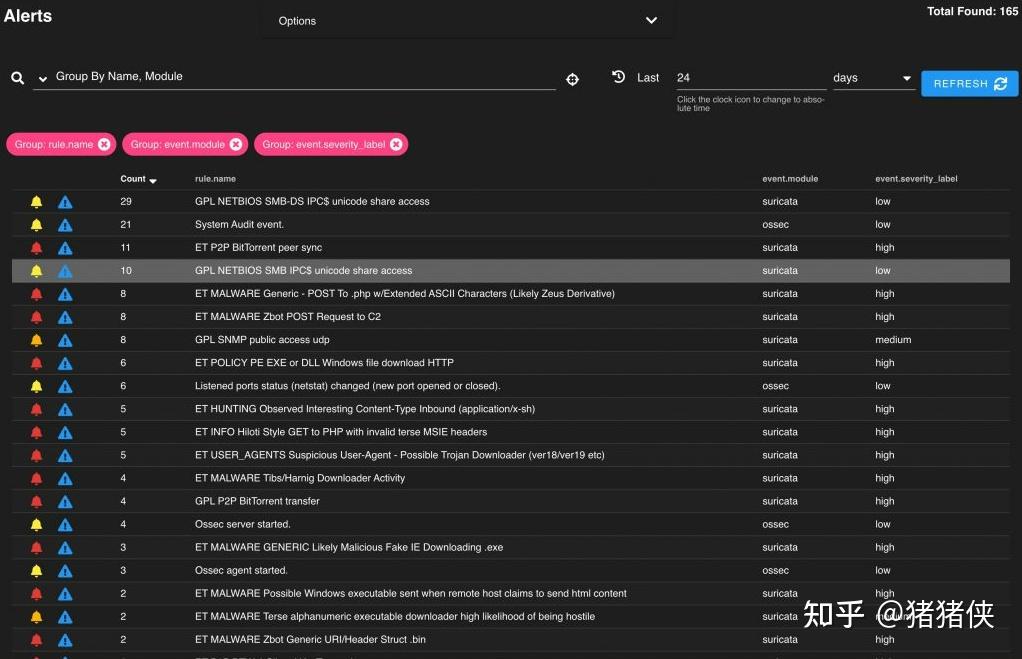Viewport: 1022px width, 659px height.
Task: Click red bell for ET P2P BitTorrent peer sync
Action: tap(36, 248)
